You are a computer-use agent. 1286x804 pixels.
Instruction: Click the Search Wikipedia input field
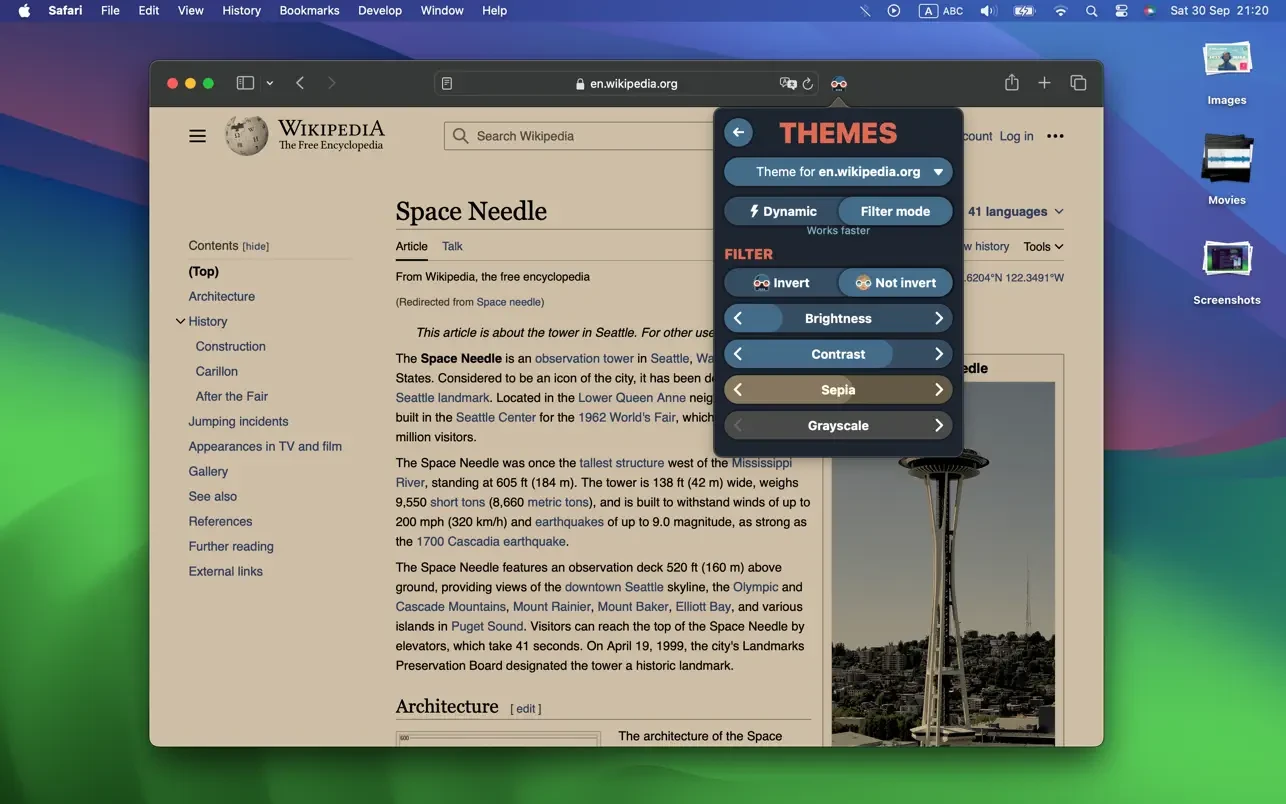point(580,136)
